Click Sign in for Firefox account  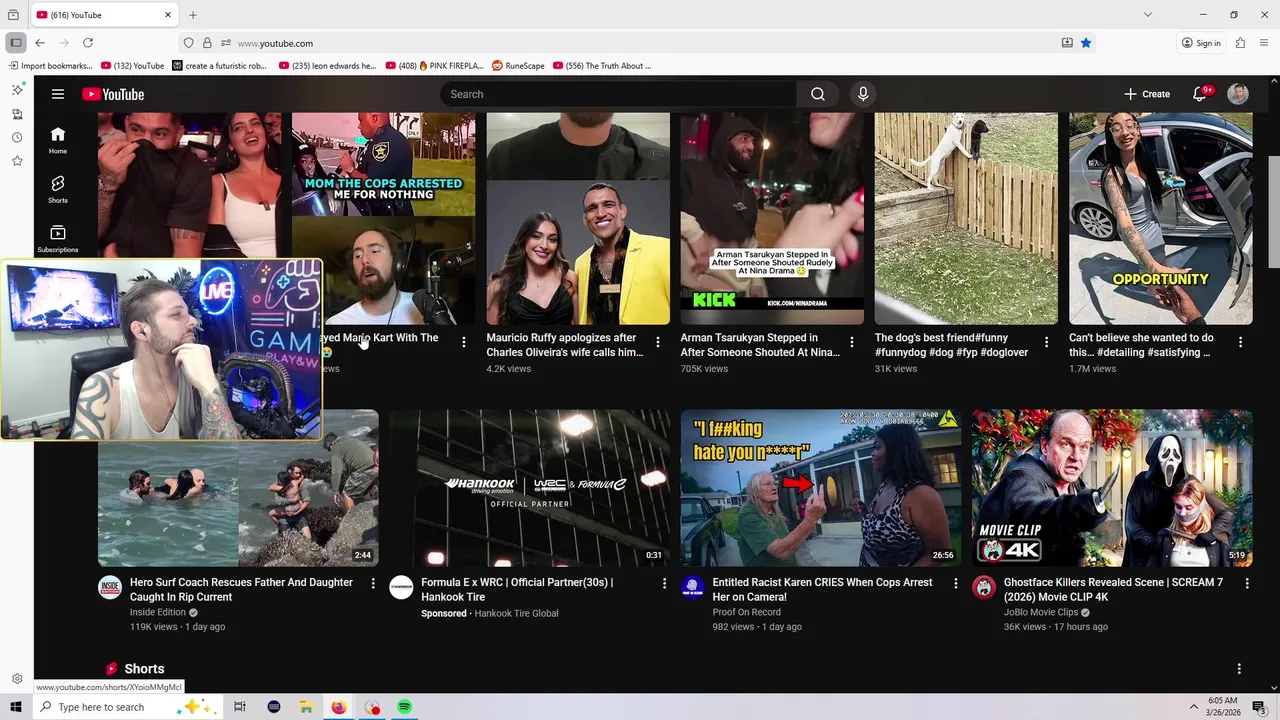coord(1201,43)
